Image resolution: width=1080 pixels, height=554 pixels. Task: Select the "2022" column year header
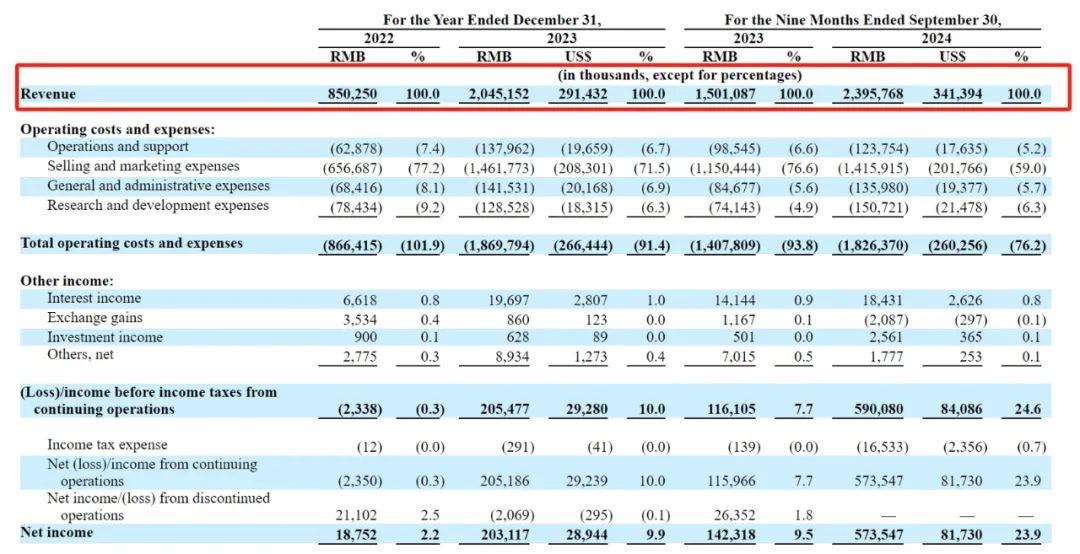pyautogui.click(x=379, y=39)
